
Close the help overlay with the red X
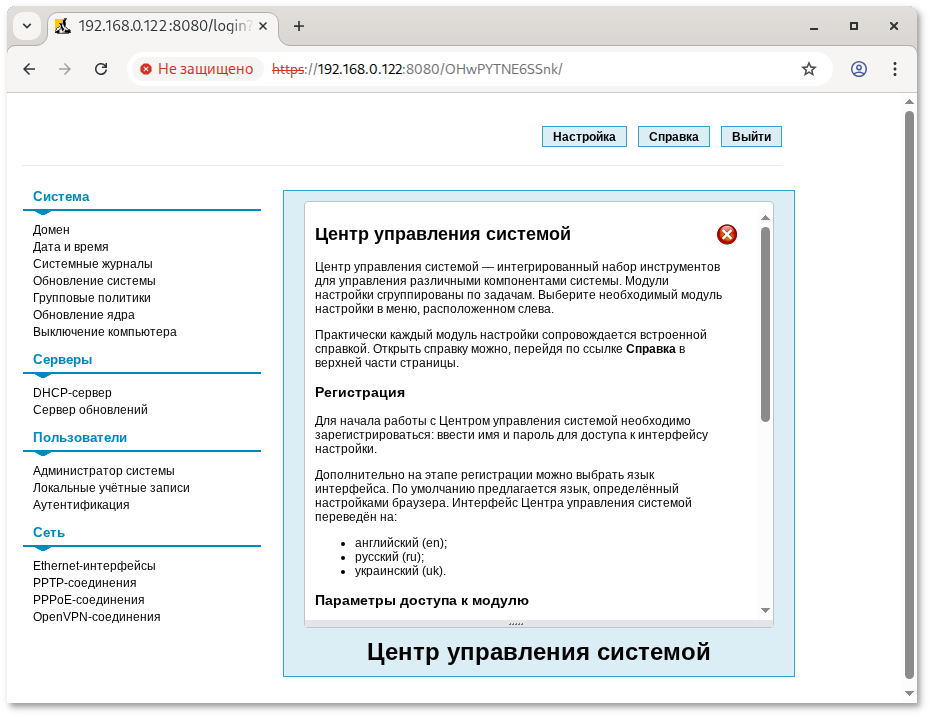[726, 234]
